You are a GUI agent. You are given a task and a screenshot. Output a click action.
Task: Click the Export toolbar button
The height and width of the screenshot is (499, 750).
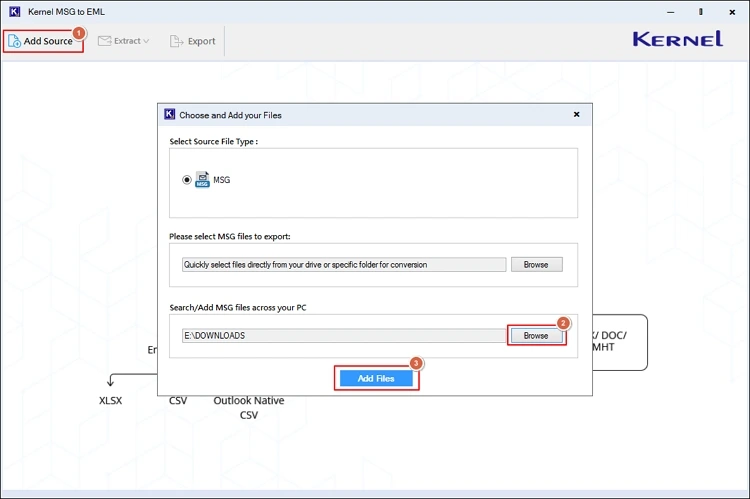click(x=193, y=41)
